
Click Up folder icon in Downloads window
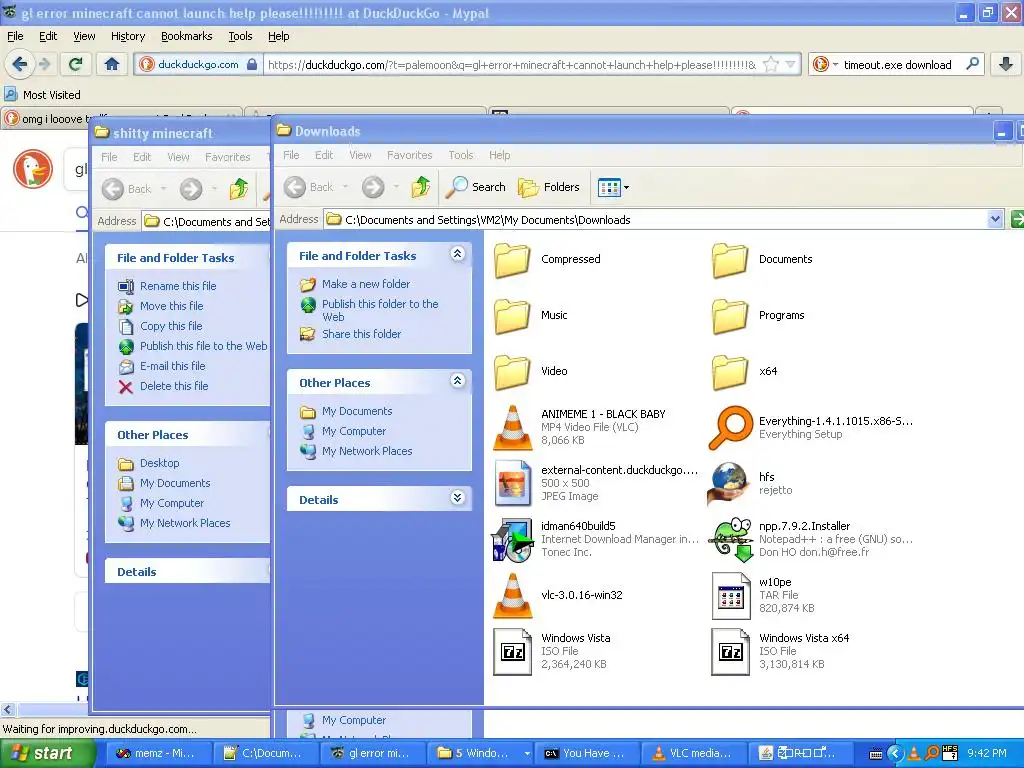tap(421, 187)
